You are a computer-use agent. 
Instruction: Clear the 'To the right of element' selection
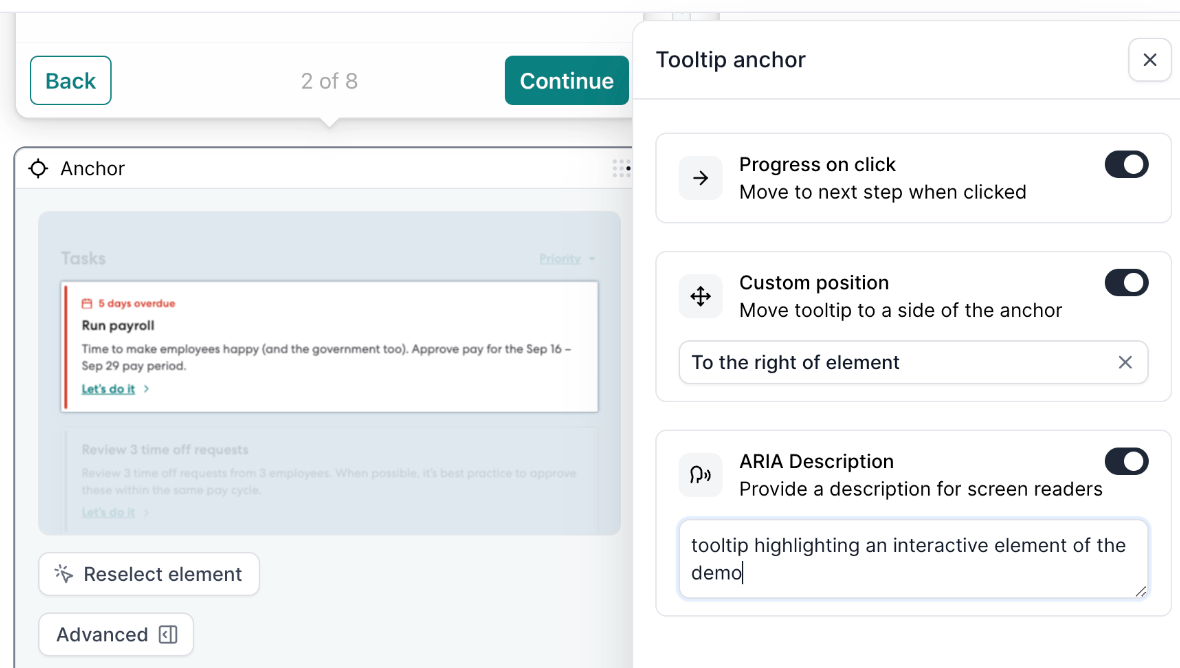(1125, 362)
